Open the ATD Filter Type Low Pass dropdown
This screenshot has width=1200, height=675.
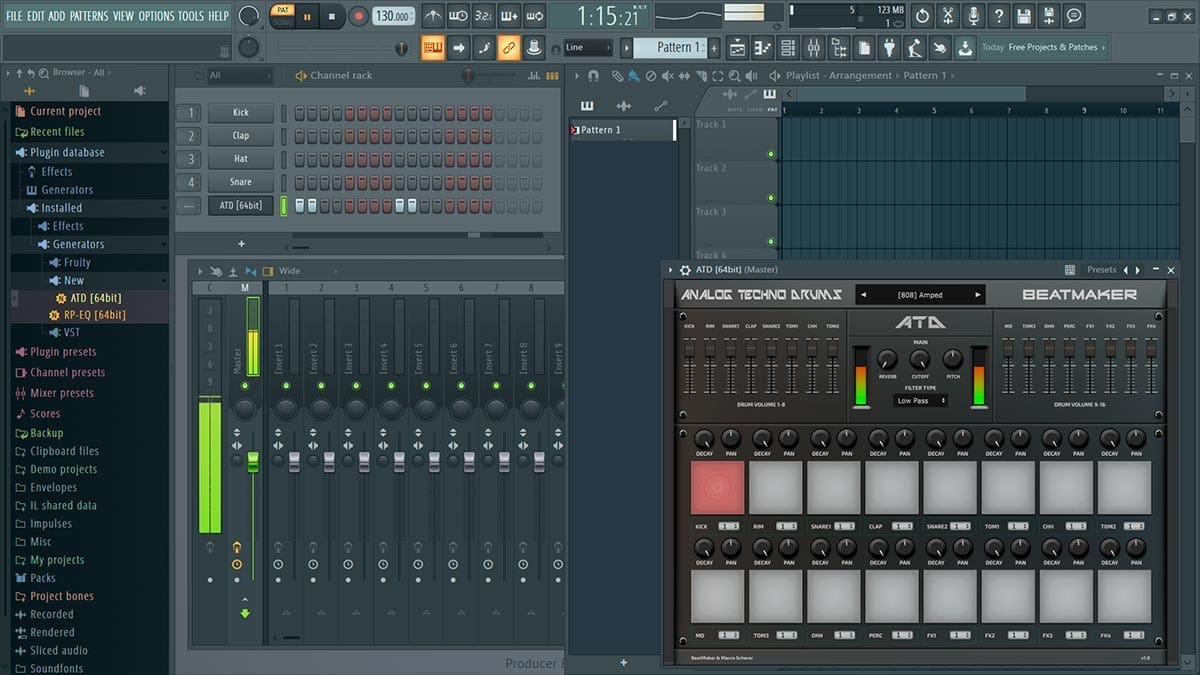tap(921, 401)
